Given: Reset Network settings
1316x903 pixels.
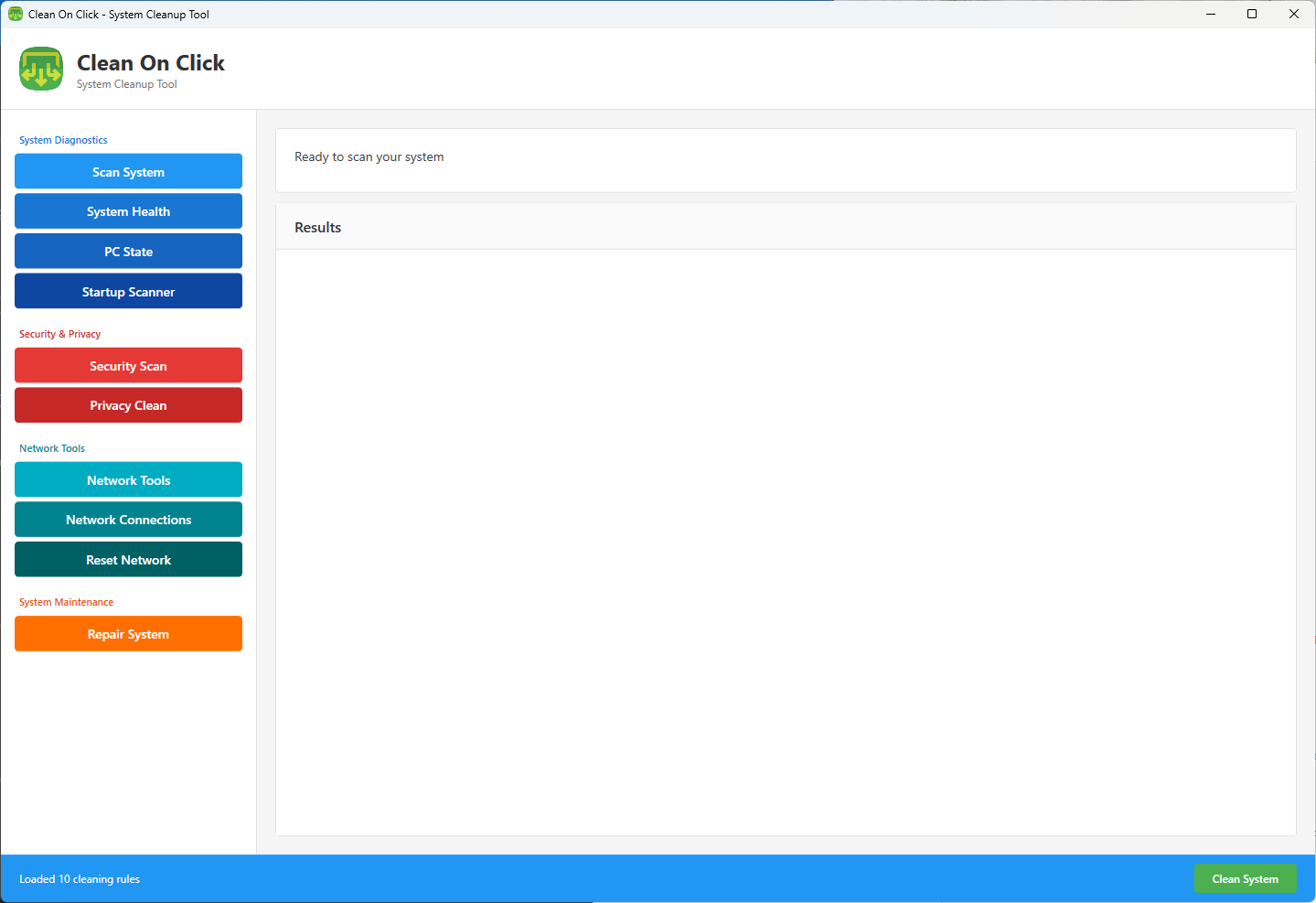Looking at the screenshot, I should (128, 559).
